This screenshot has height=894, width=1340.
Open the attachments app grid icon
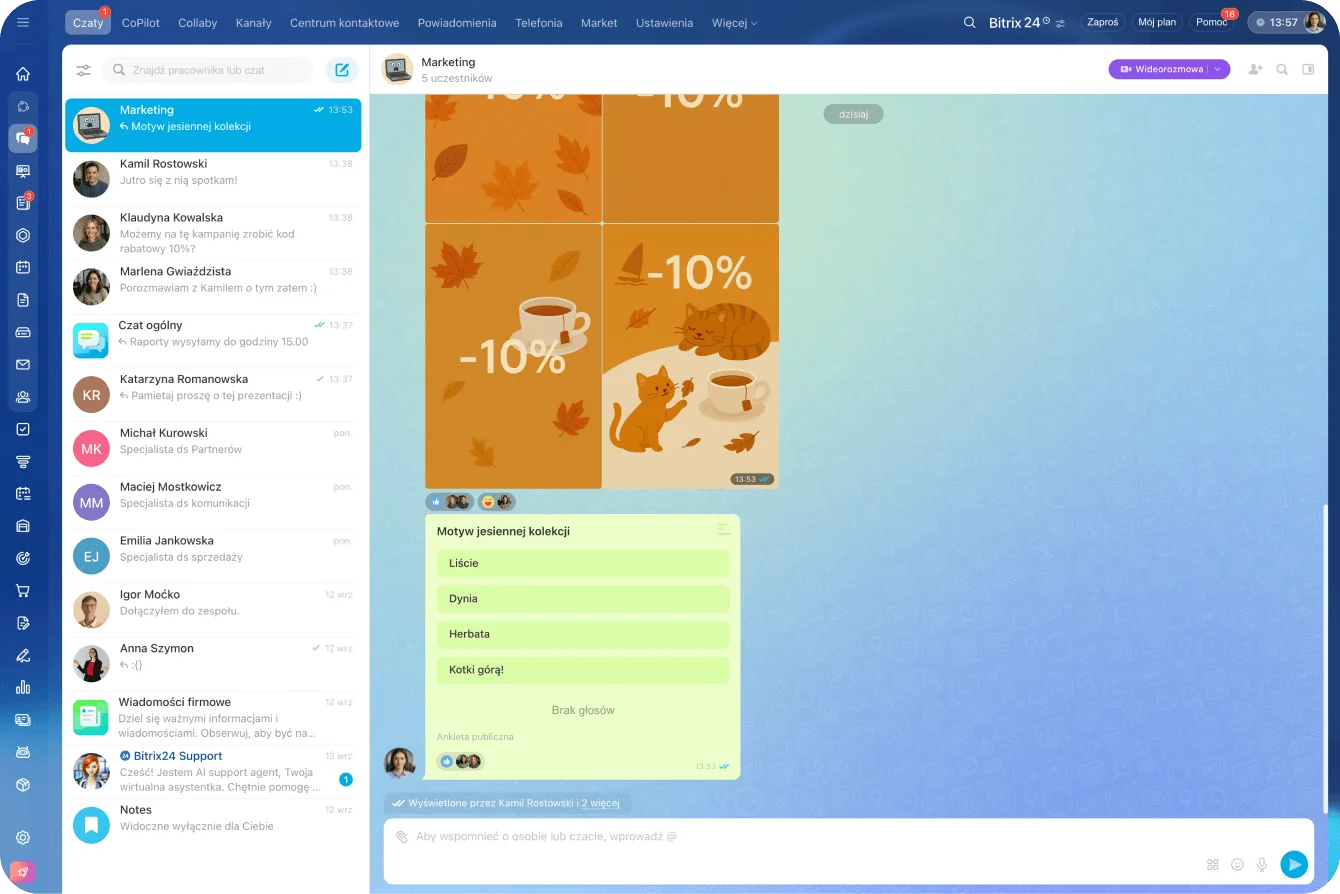tap(1213, 864)
